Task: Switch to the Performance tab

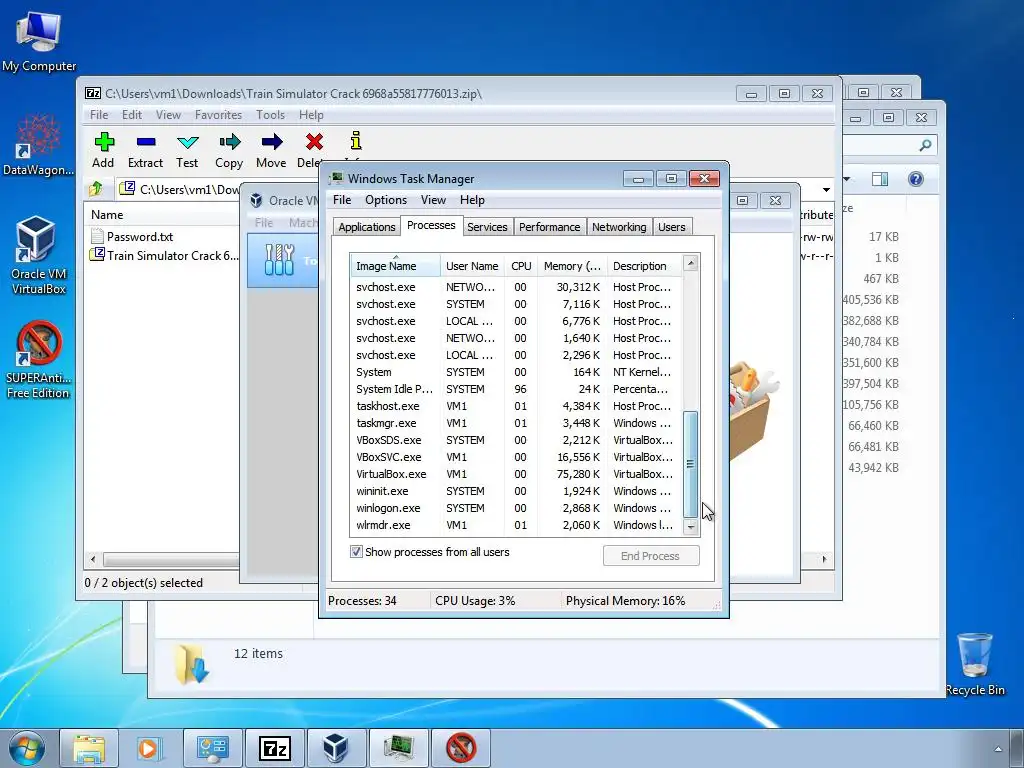Action: pyautogui.click(x=549, y=227)
